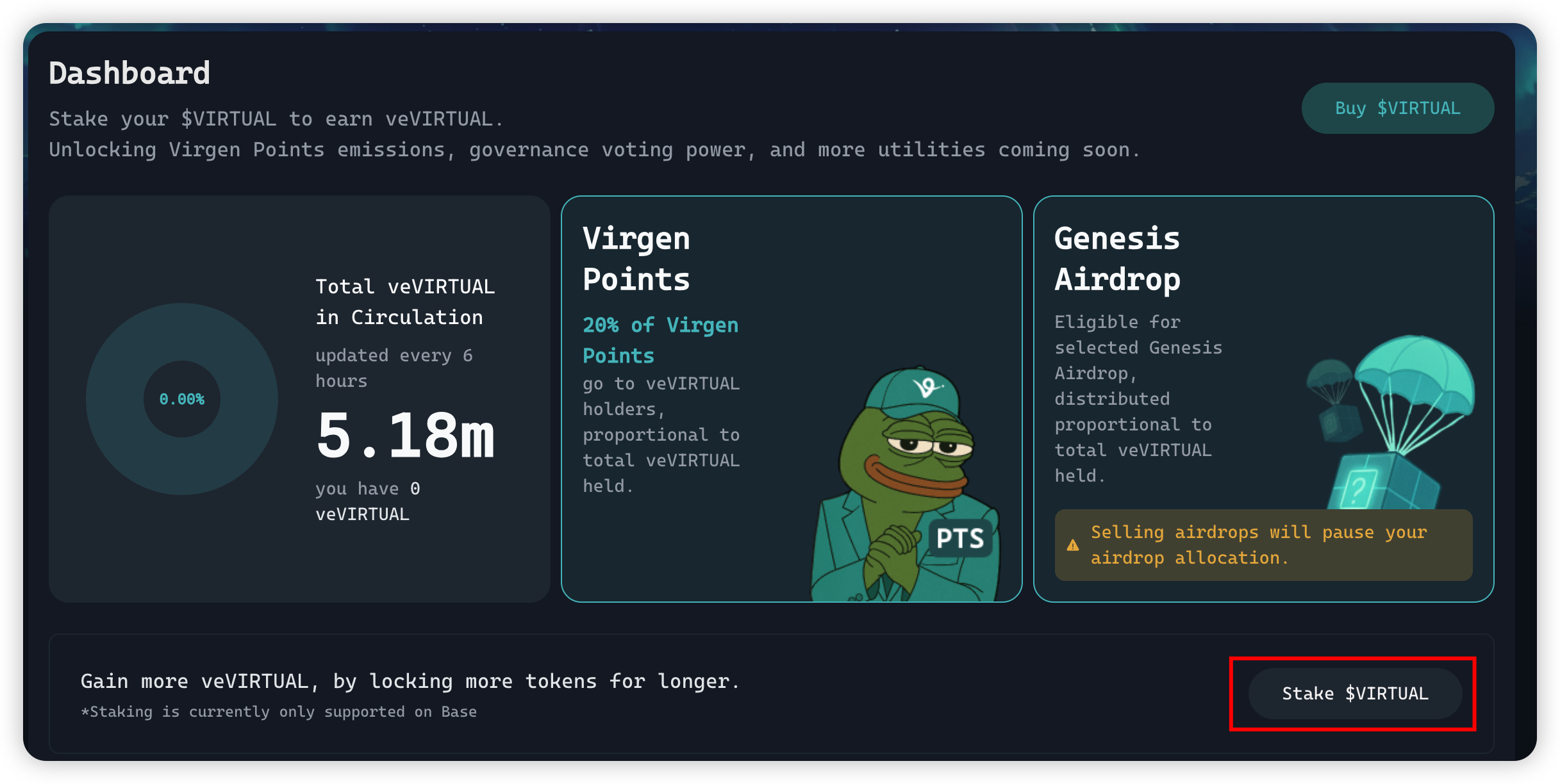The height and width of the screenshot is (784, 1560).
Task: Click the Dashboard heading
Action: pyautogui.click(x=129, y=73)
